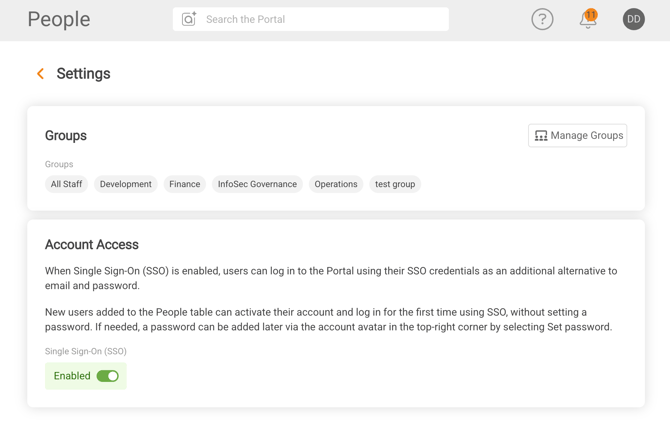Click the Account Access section heading
Screen dimensions: 670x425
pos(92,244)
